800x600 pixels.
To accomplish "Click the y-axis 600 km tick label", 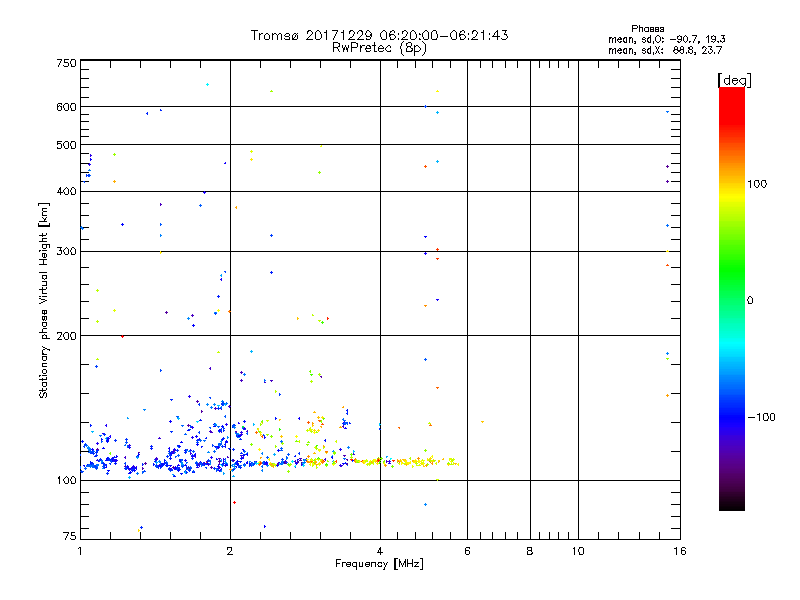I will pos(66,107).
